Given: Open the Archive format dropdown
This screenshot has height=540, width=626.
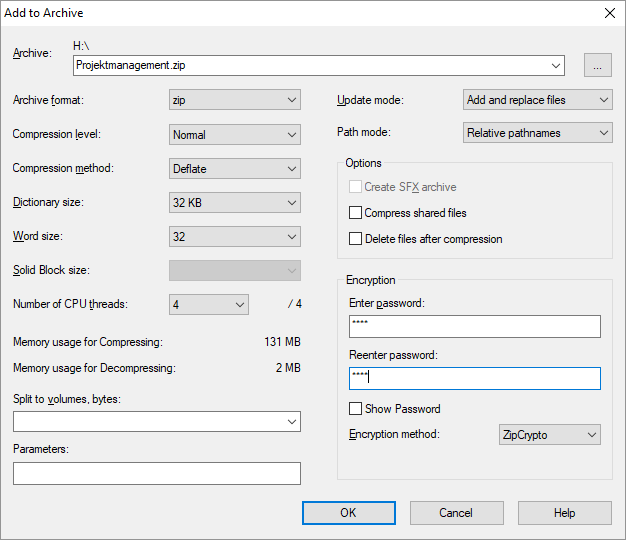Looking at the screenshot, I should pyautogui.click(x=235, y=100).
